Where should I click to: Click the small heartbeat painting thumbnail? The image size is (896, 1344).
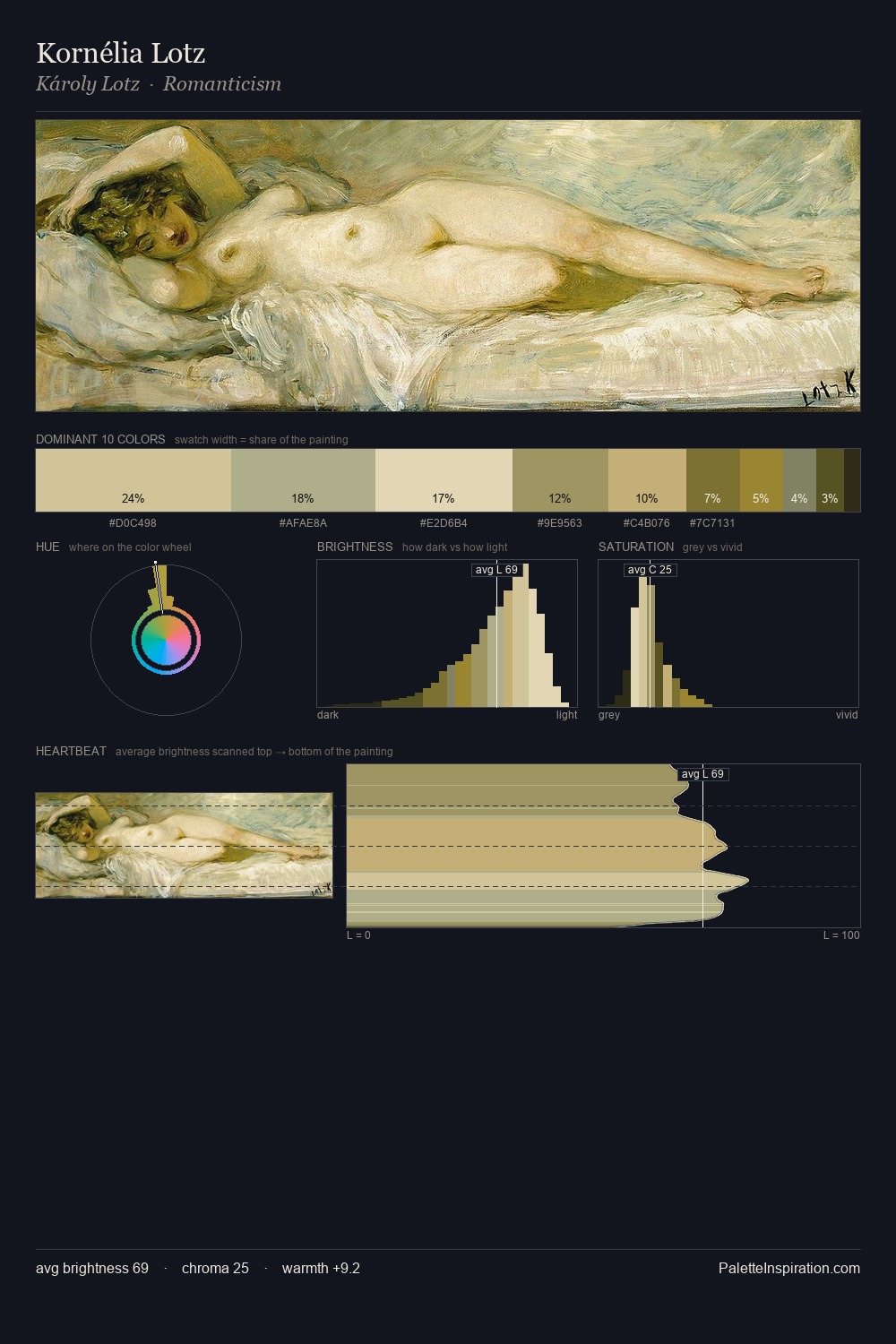point(184,845)
